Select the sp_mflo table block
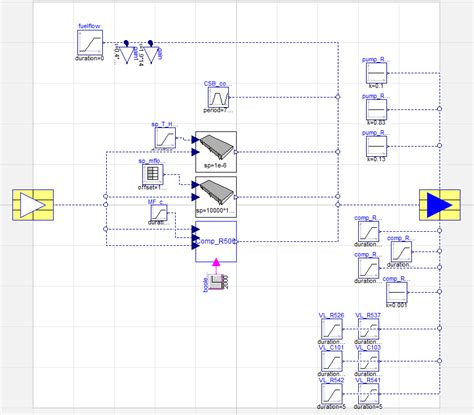This screenshot has height=415, width=474. (153, 174)
